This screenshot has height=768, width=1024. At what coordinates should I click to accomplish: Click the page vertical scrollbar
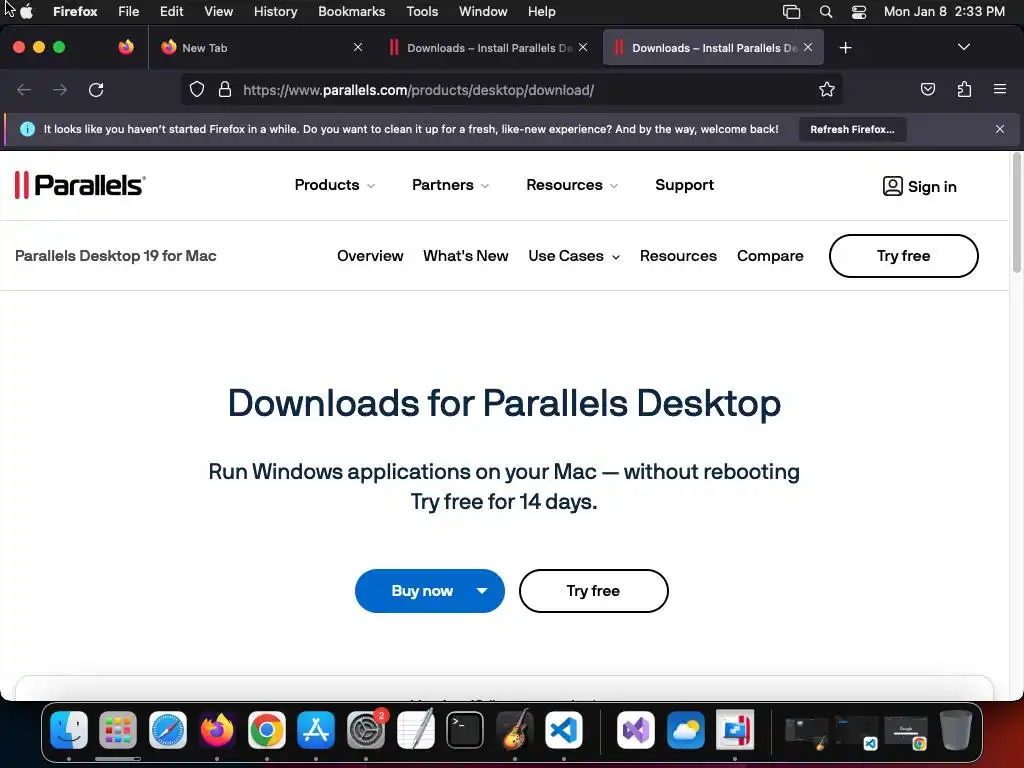coord(1016,213)
